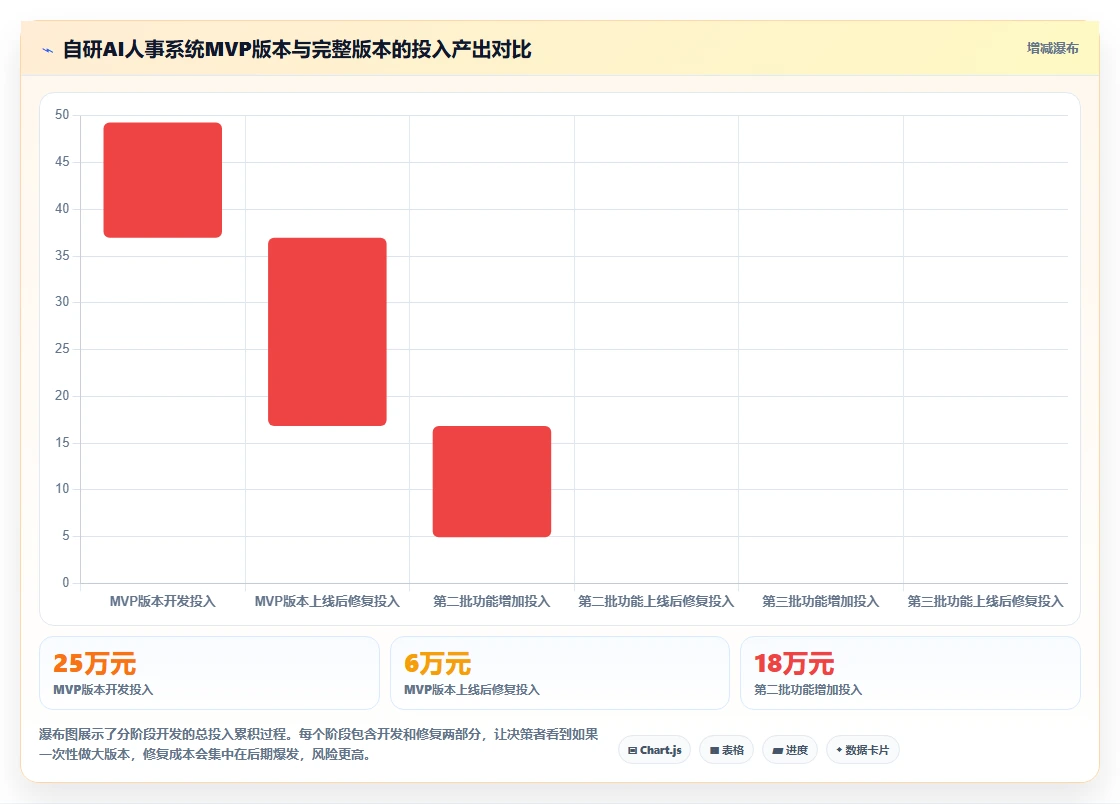Image resolution: width=1120 pixels, height=804 pixels.
Task: Click the y-axis value 40
Action: click(62, 208)
